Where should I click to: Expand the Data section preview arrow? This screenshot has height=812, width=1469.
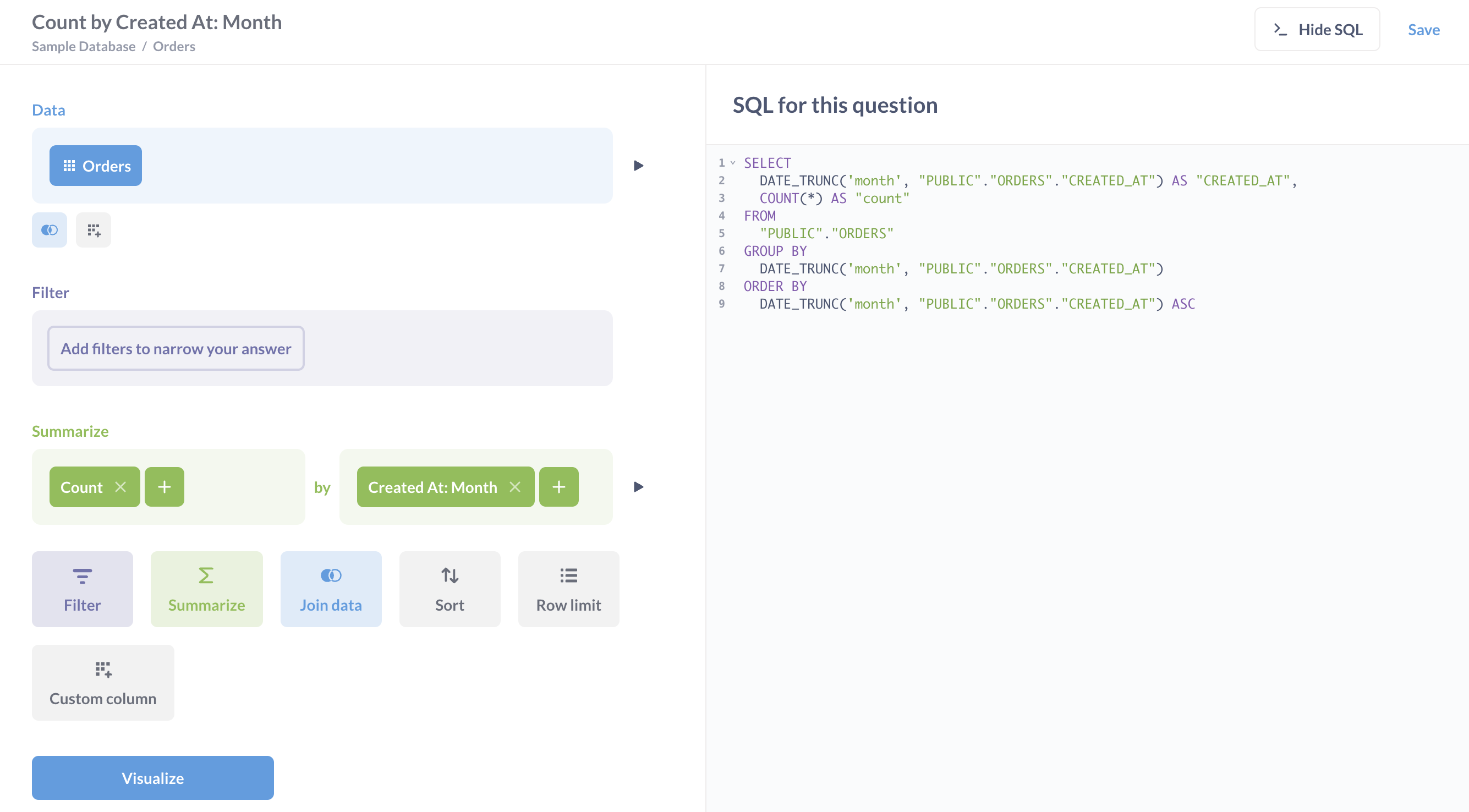click(x=638, y=166)
